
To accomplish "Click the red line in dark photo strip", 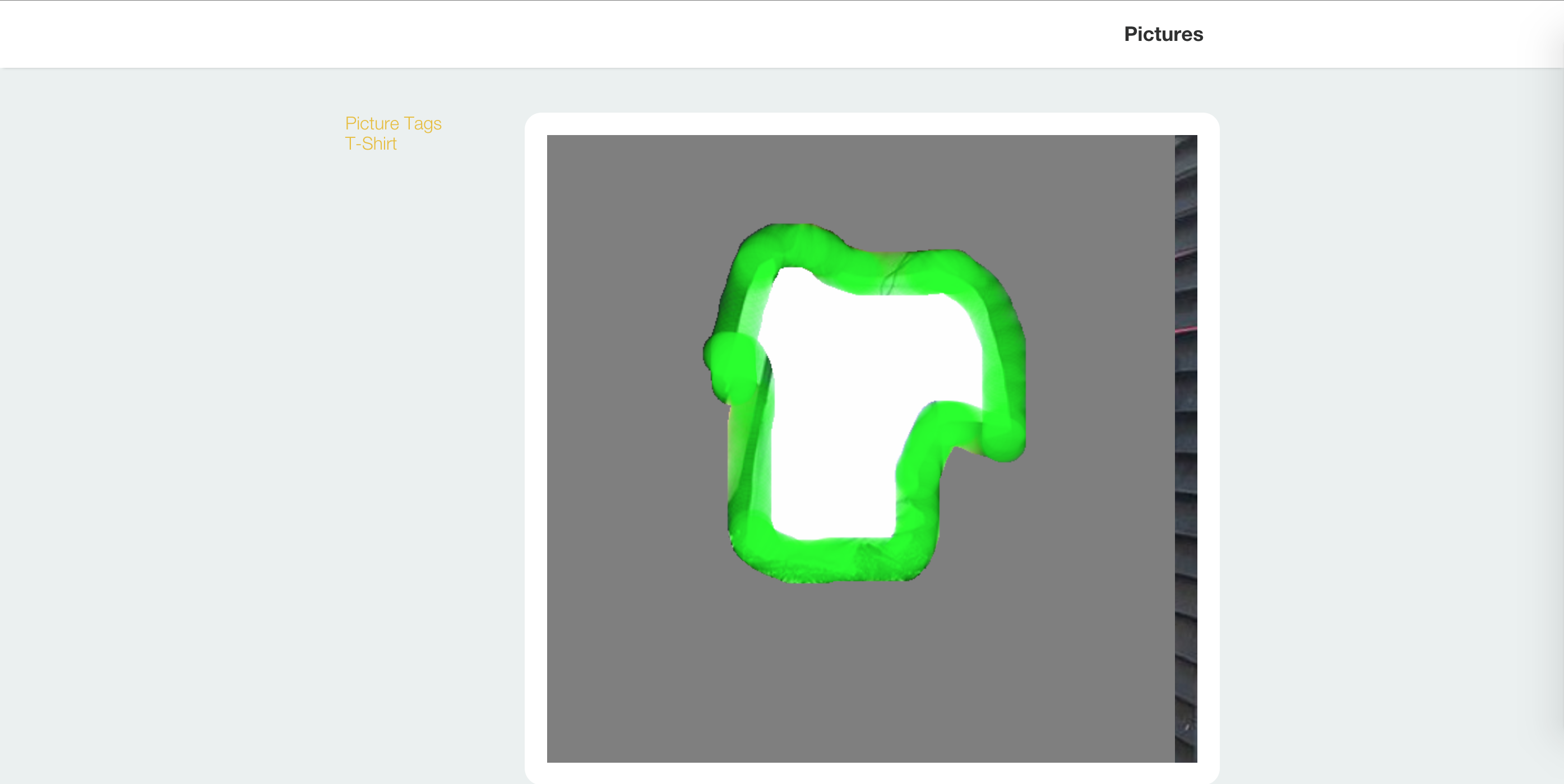I will point(1186,330).
